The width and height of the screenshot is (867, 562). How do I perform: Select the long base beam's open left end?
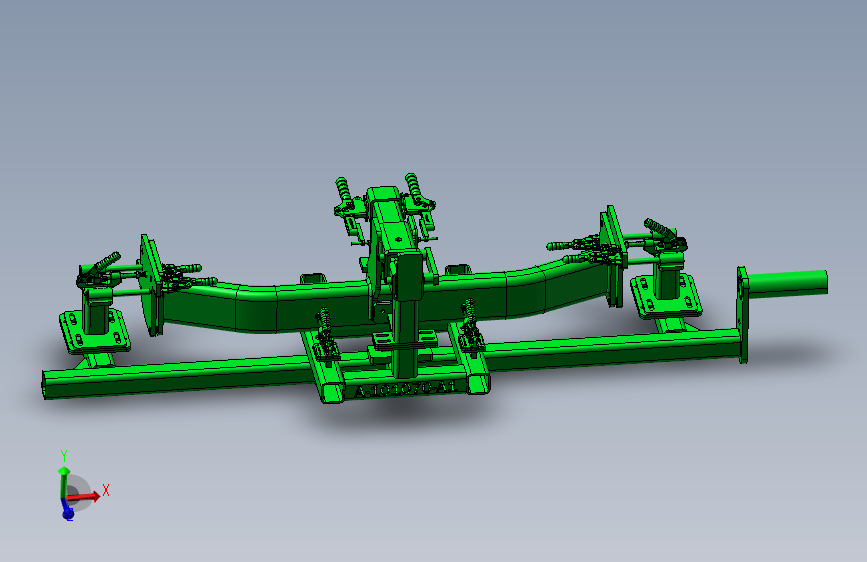point(44,385)
